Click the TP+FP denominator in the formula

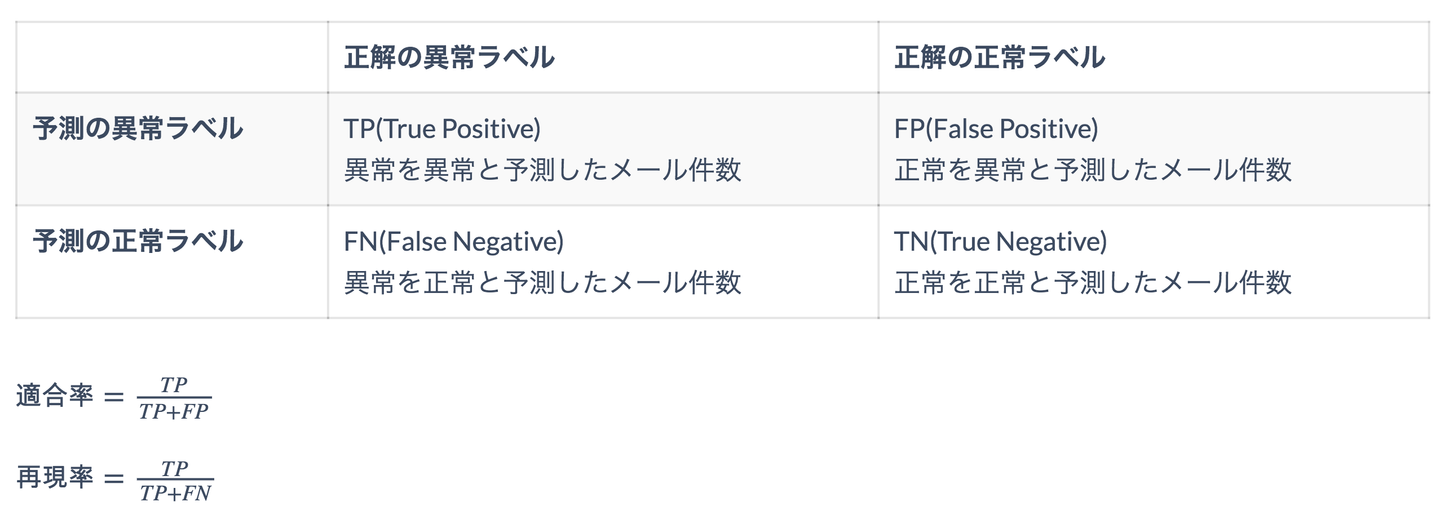pos(174,411)
